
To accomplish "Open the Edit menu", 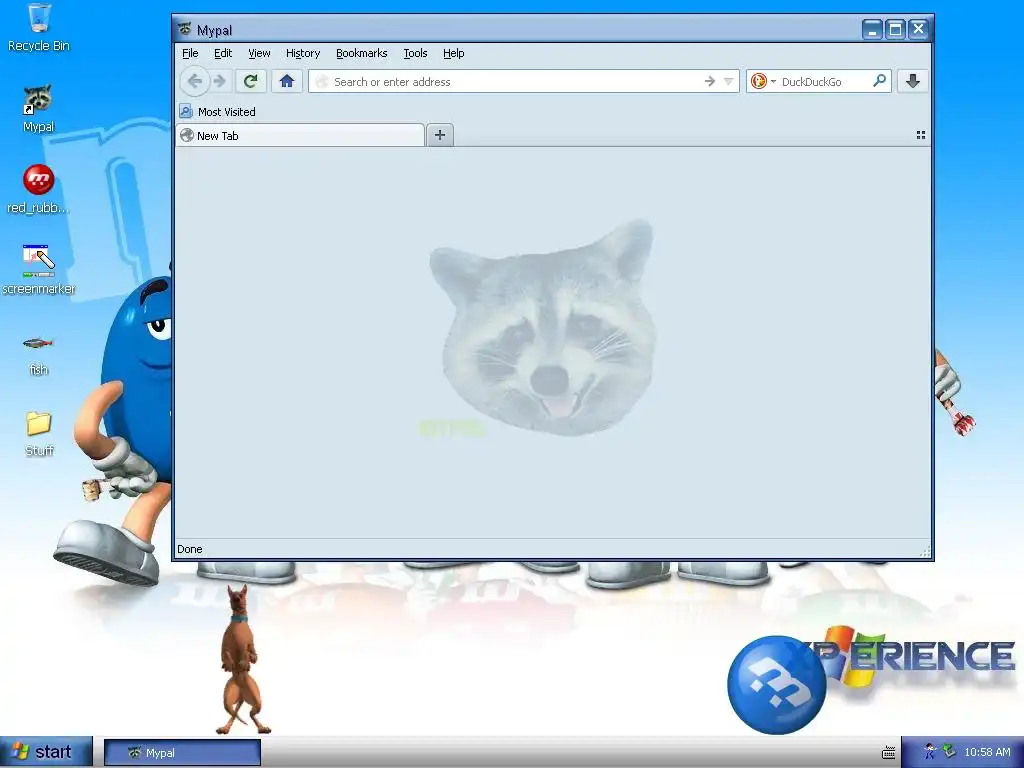I will pos(223,54).
